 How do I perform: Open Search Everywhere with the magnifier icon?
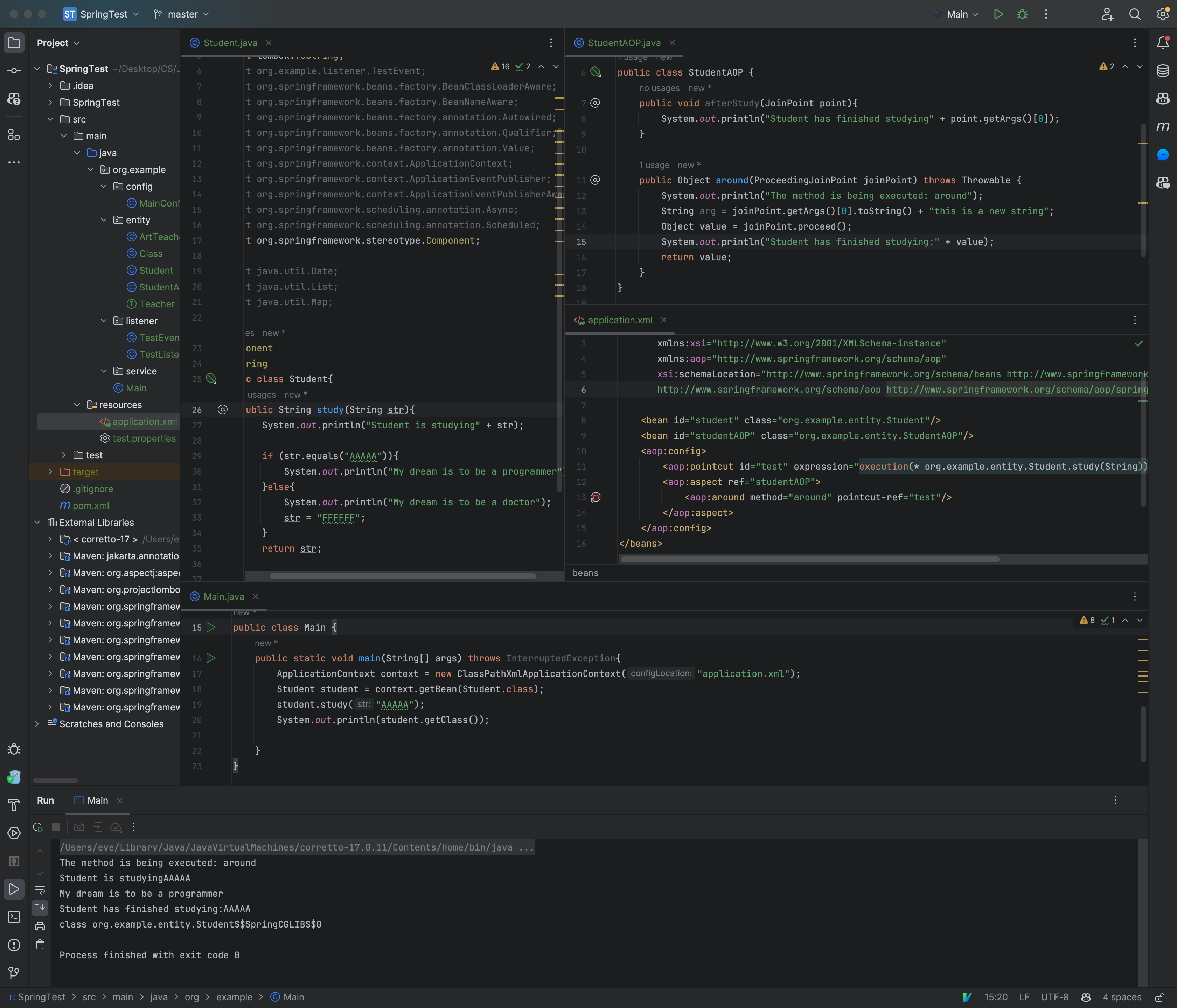pyautogui.click(x=1135, y=14)
